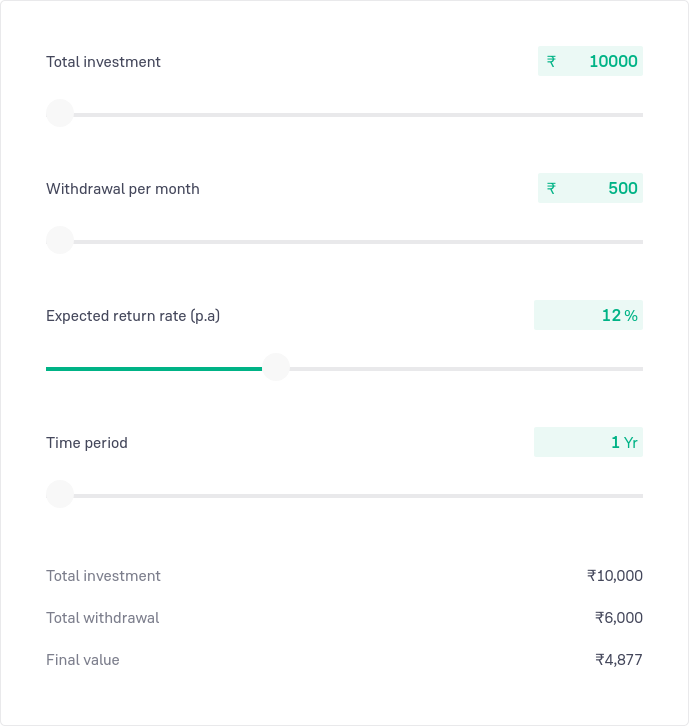Image resolution: width=689 pixels, height=726 pixels.
Task: Click the Expected return rate (p.a) label
Action: pos(133,316)
